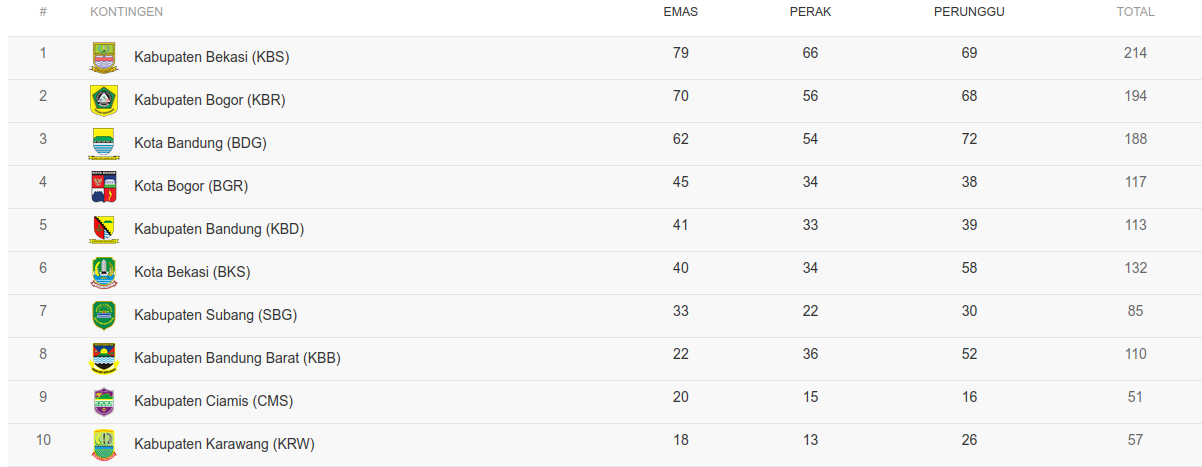Image resolution: width=1202 pixels, height=467 pixels.
Task: Click the Kota Bandung crest icon
Action: [104, 143]
